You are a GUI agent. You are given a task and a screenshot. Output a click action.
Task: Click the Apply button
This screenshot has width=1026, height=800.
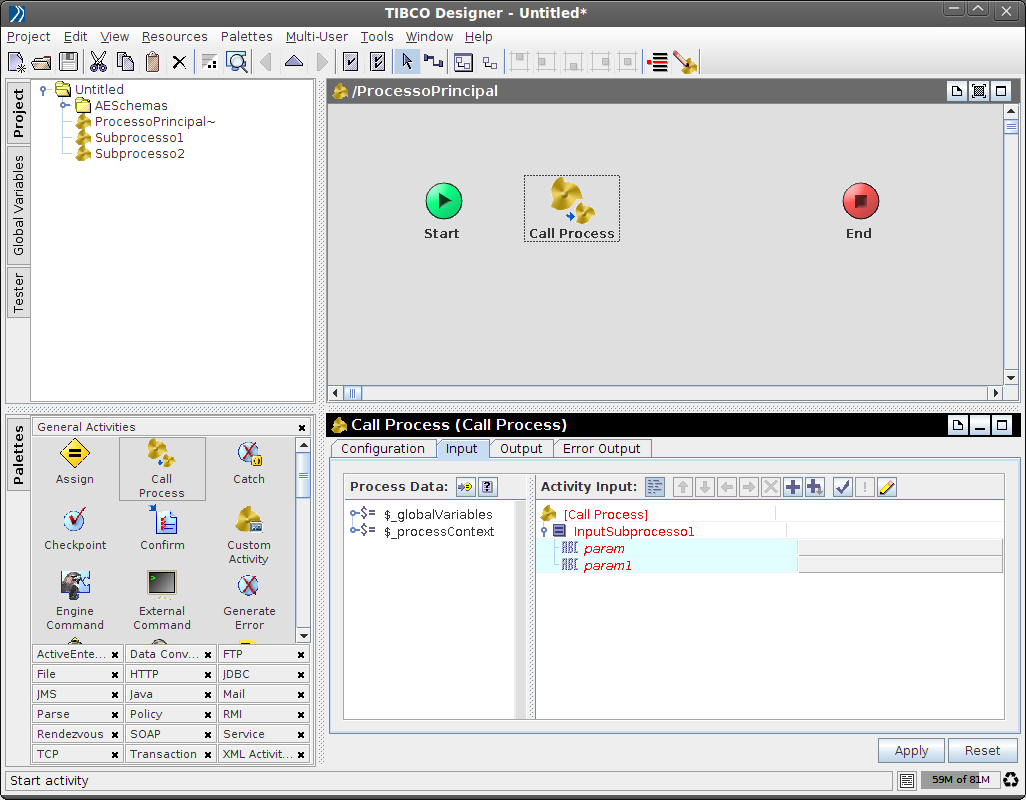(911, 750)
